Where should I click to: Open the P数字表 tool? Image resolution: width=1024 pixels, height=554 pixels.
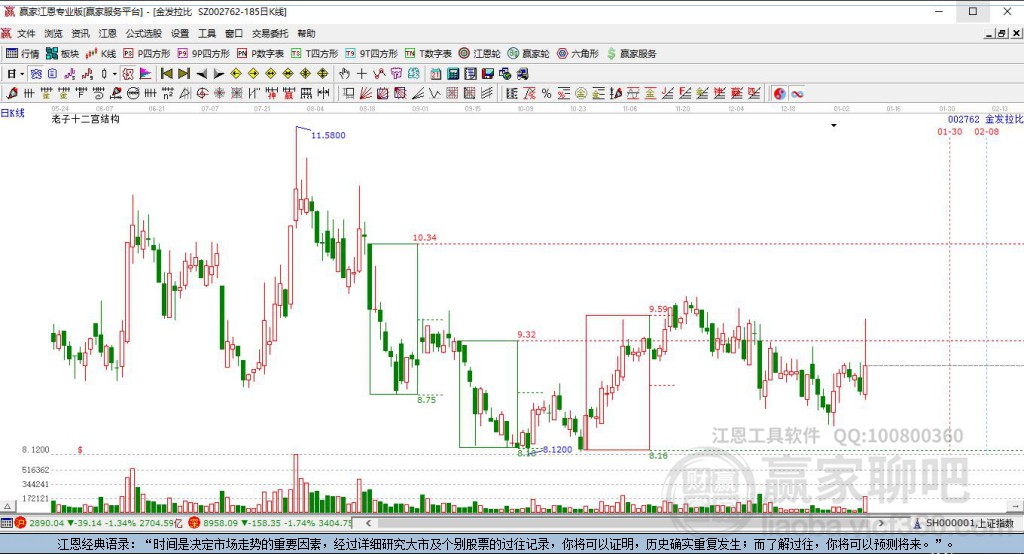coord(260,54)
